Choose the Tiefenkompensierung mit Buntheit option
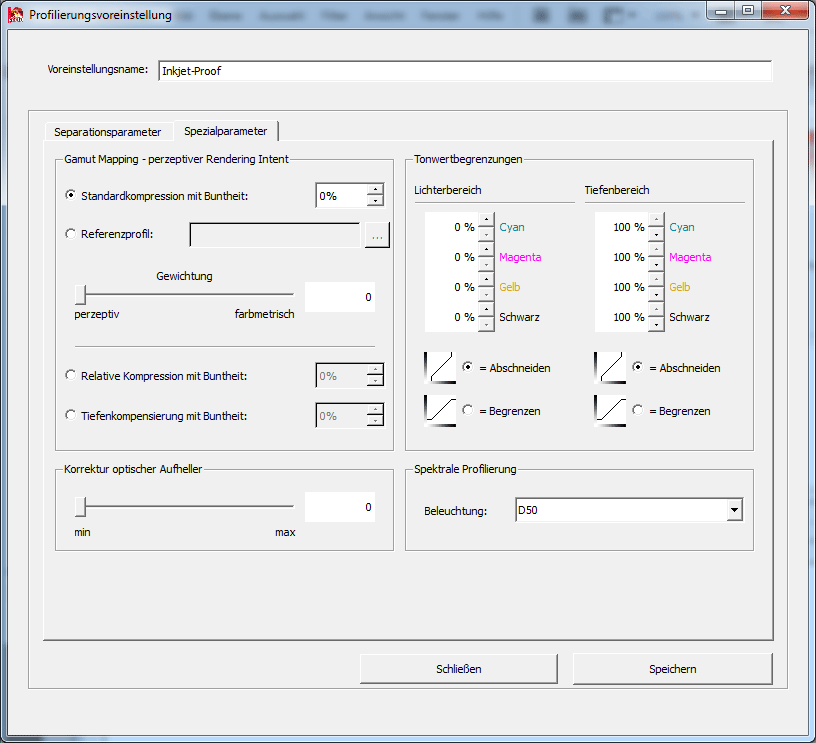This screenshot has width=816, height=743. pos(70,415)
